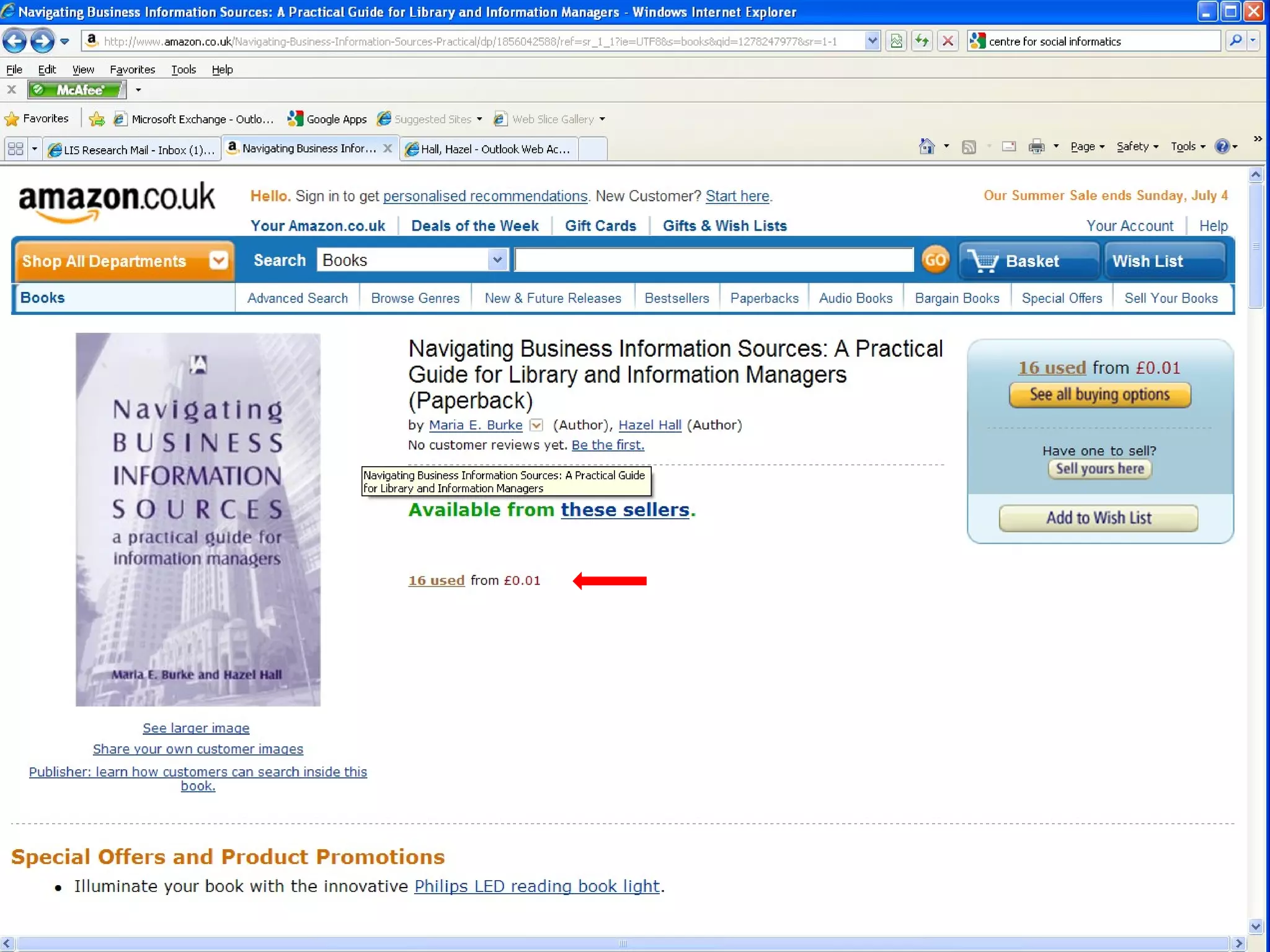This screenshot has height=952, width=1270.
Task: Click the Add to Wish List button
Action: (x=1098, y=518)
